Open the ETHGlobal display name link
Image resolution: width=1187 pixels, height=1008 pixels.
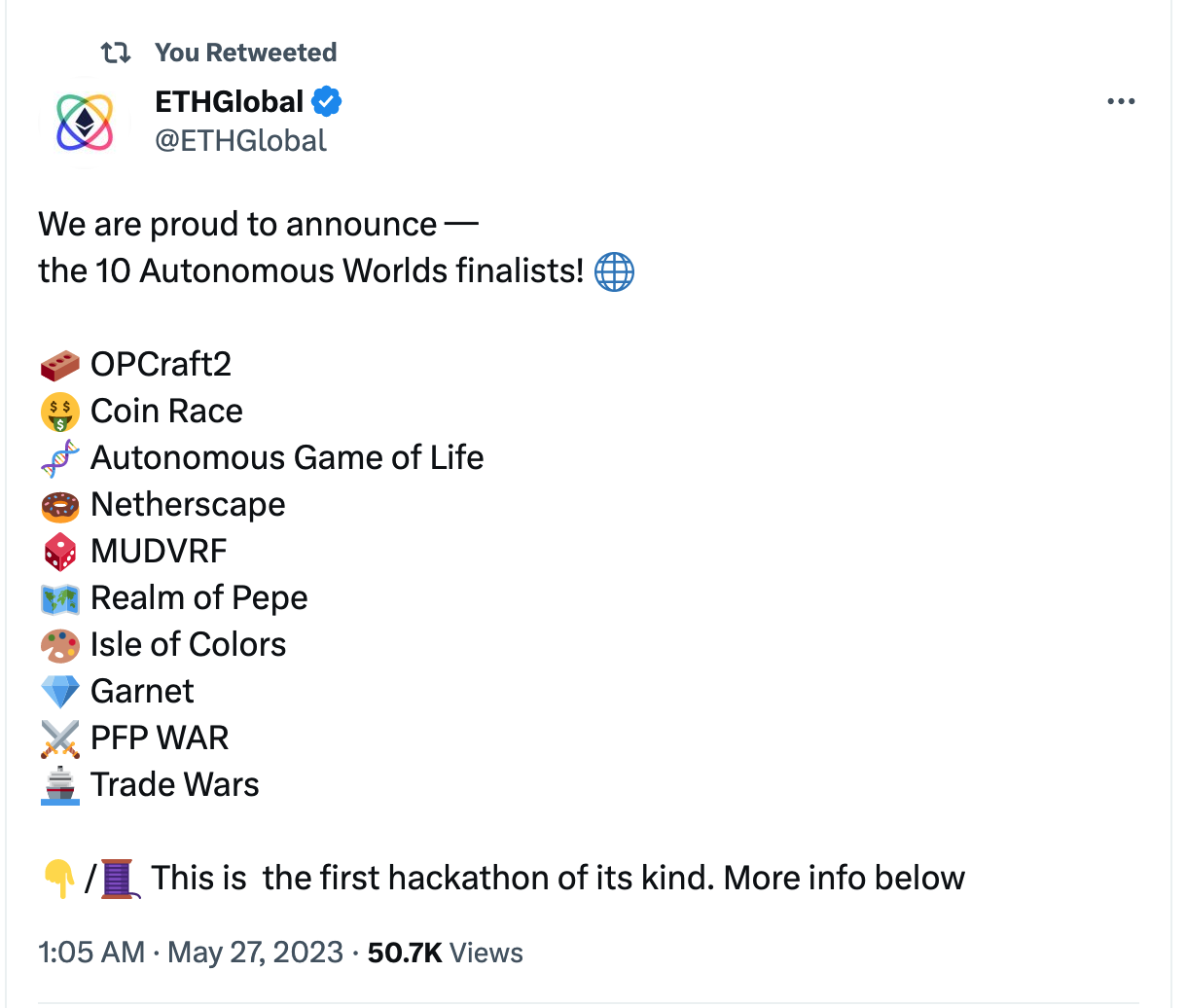click(230, 101)
